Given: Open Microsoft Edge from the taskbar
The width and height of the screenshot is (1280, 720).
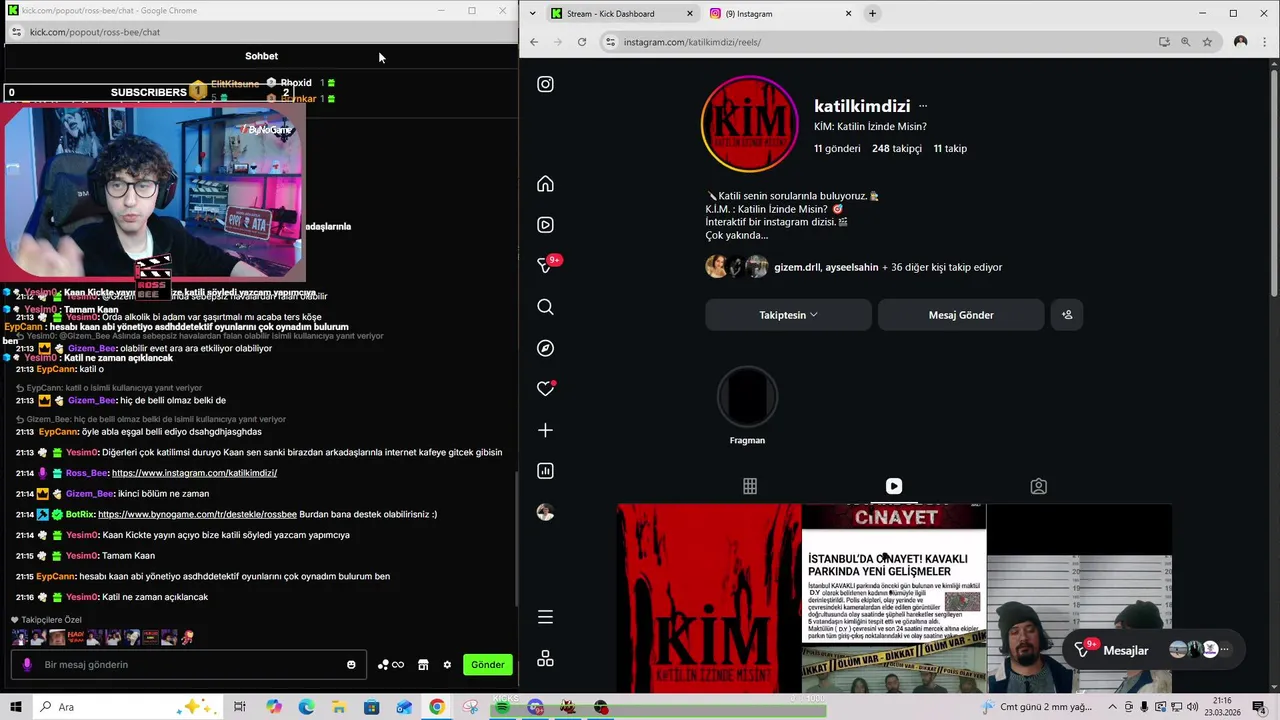Looking at the screenshot, I should click(x=306, y=707).
